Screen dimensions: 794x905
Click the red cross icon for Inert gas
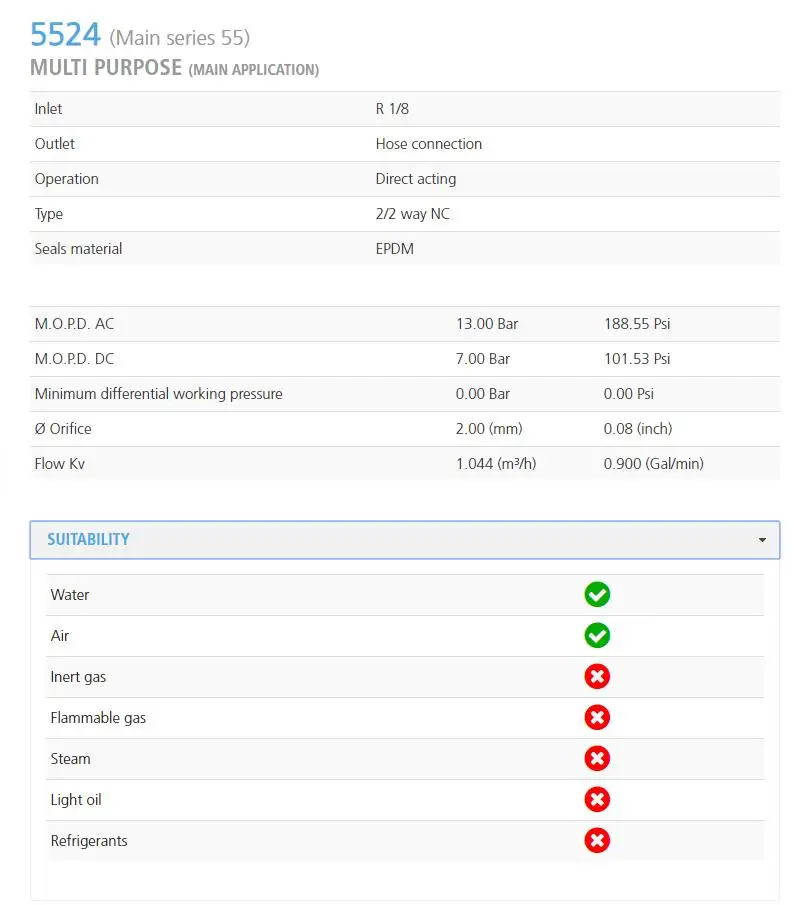pos(597,676)
